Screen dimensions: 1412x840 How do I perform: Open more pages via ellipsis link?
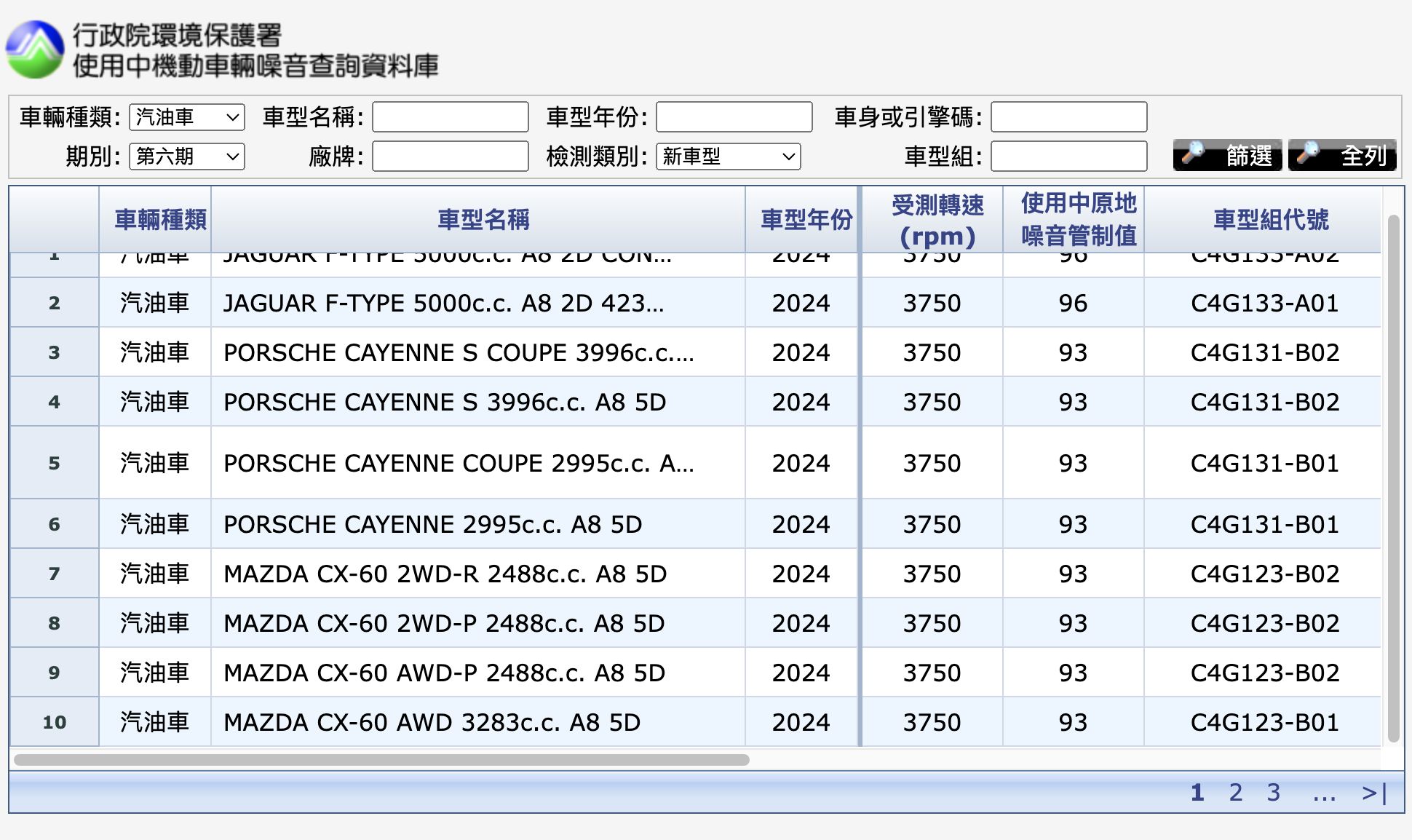point(1325,793)
